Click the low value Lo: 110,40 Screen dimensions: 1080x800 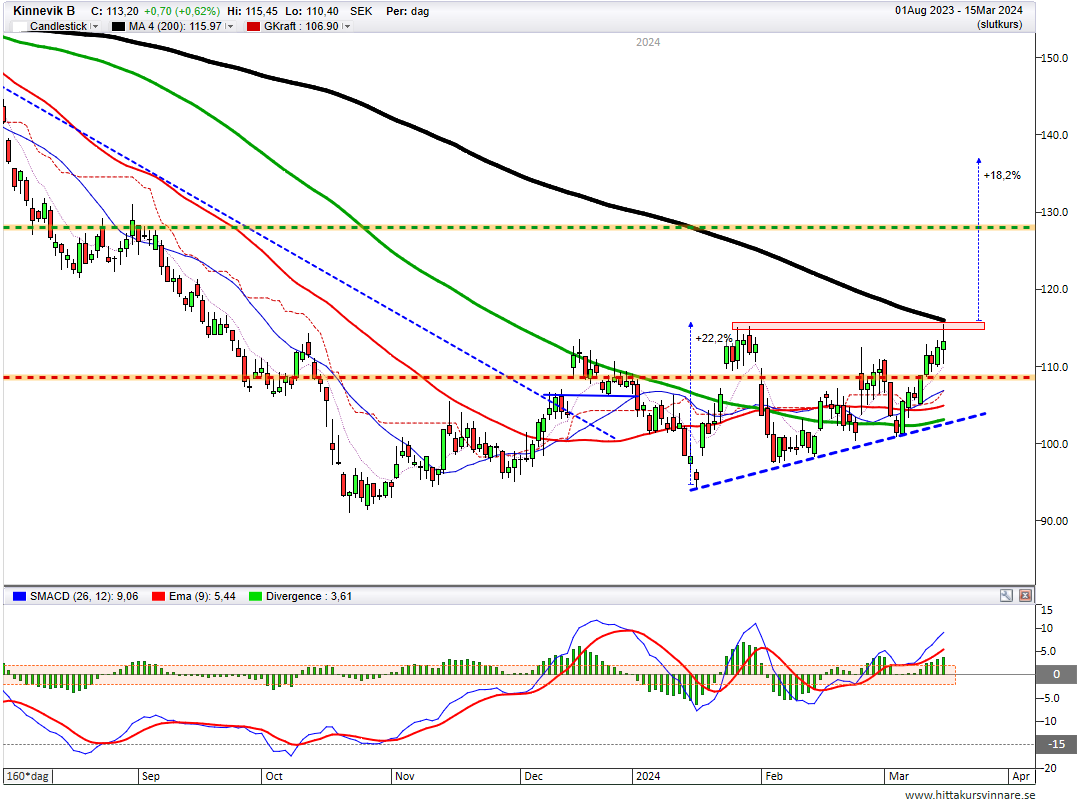click(311, 11)
